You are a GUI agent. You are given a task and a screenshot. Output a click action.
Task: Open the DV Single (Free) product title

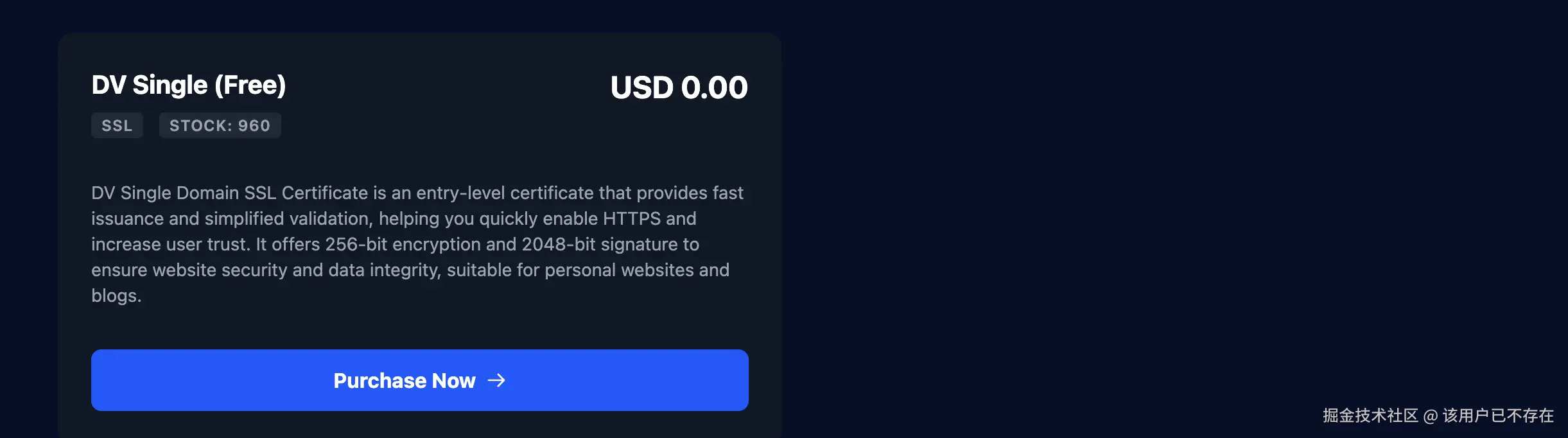pos(188,85)
